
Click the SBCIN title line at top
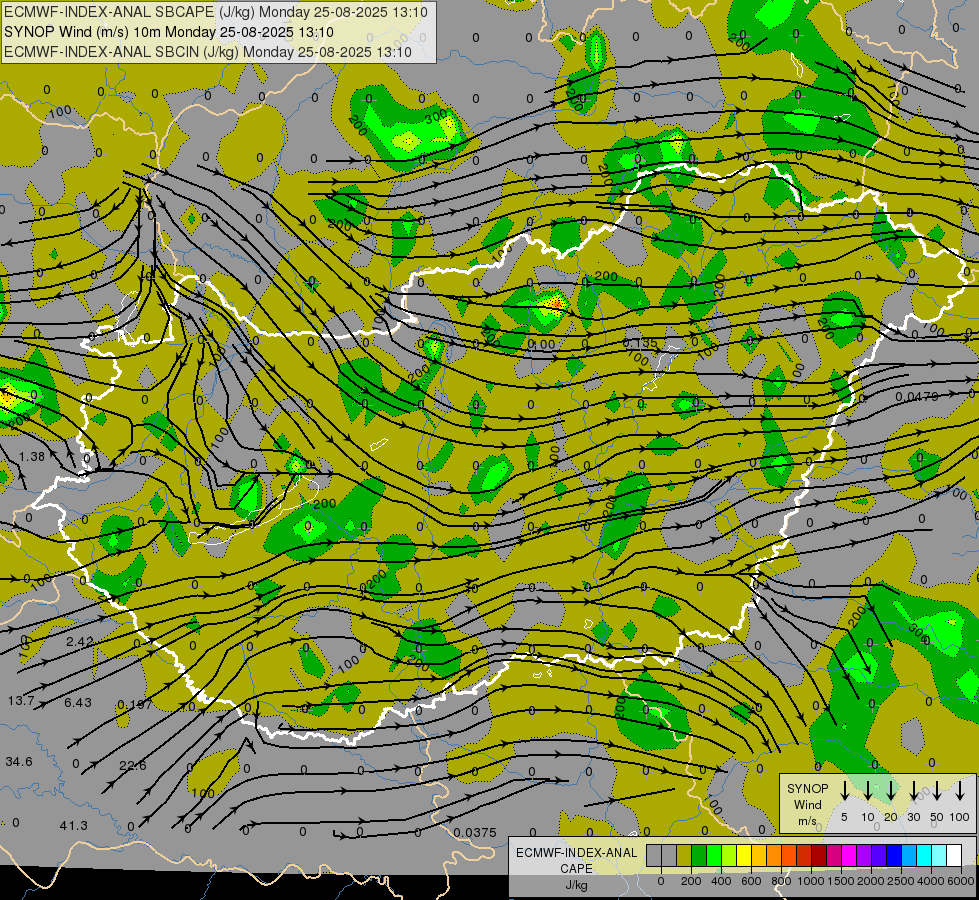208,52
